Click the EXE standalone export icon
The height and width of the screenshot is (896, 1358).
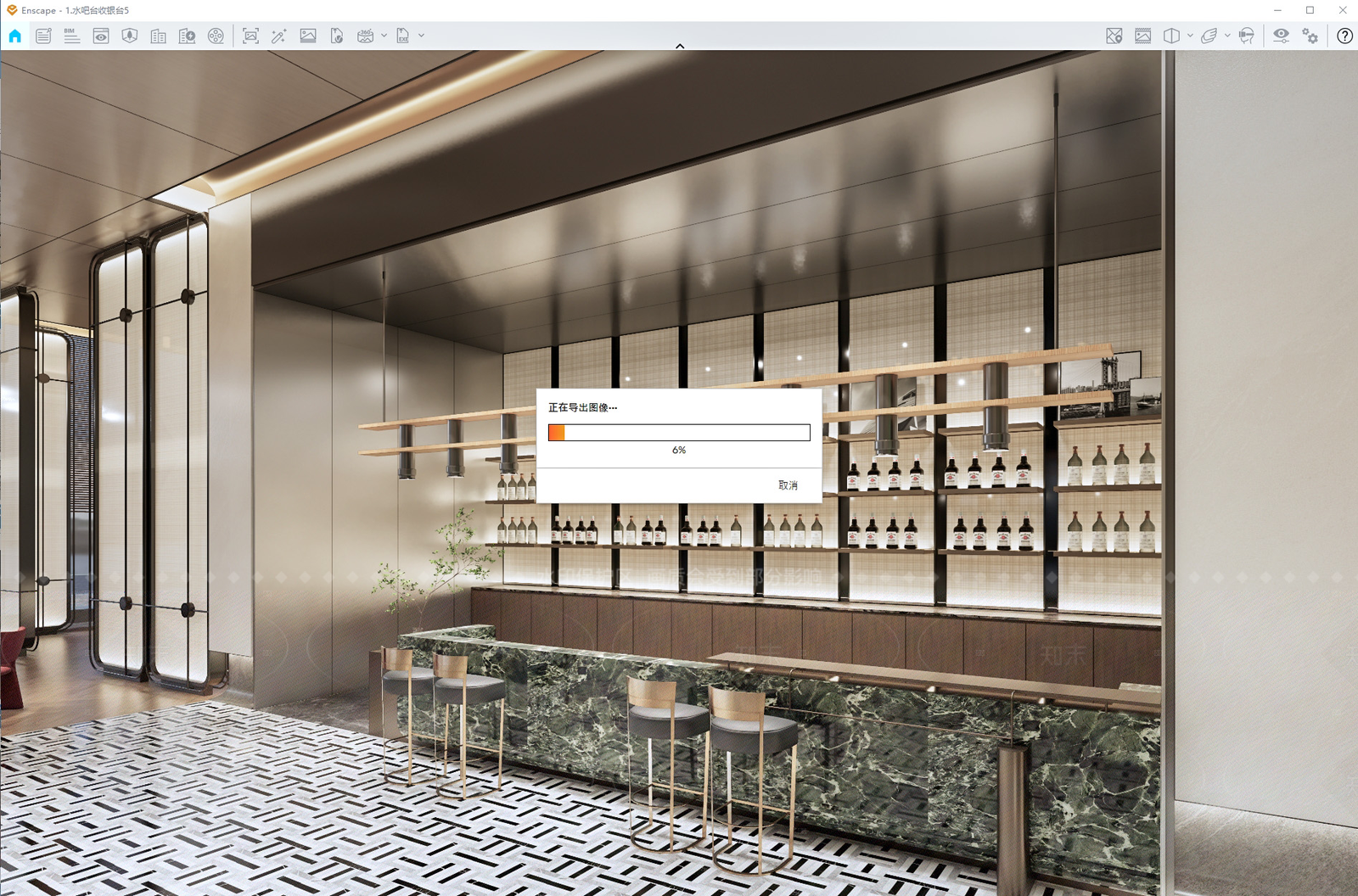pos(403,36)
